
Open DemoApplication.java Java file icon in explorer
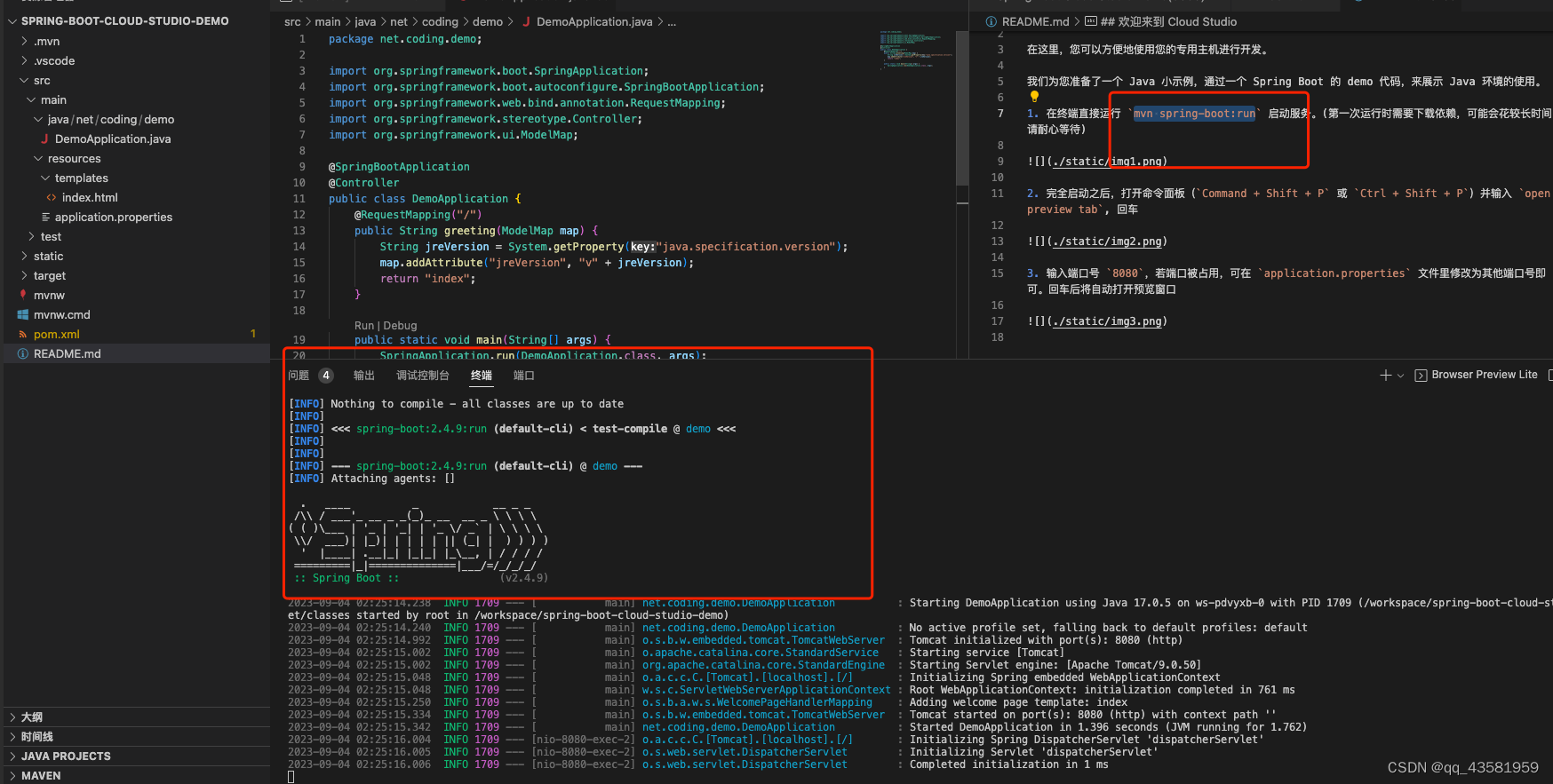[44, 139]
